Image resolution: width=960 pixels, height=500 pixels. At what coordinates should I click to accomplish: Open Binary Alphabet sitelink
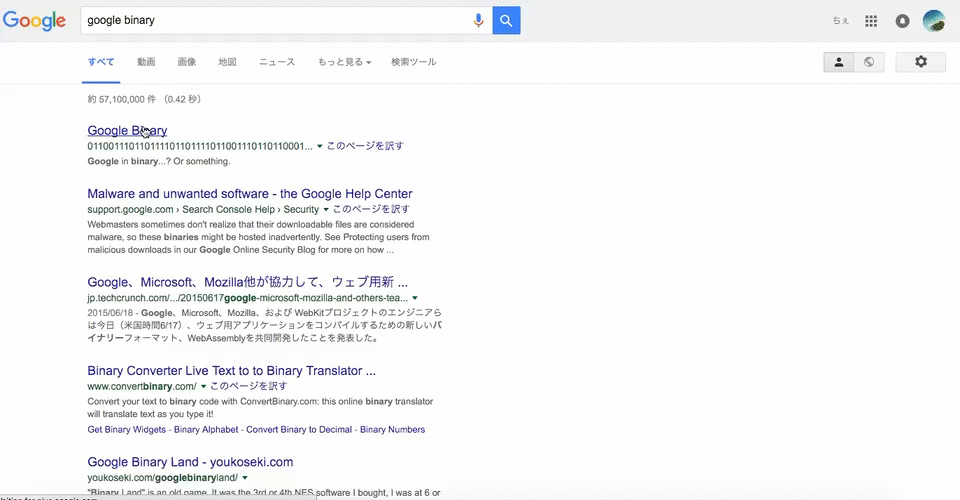pos(206,430)
